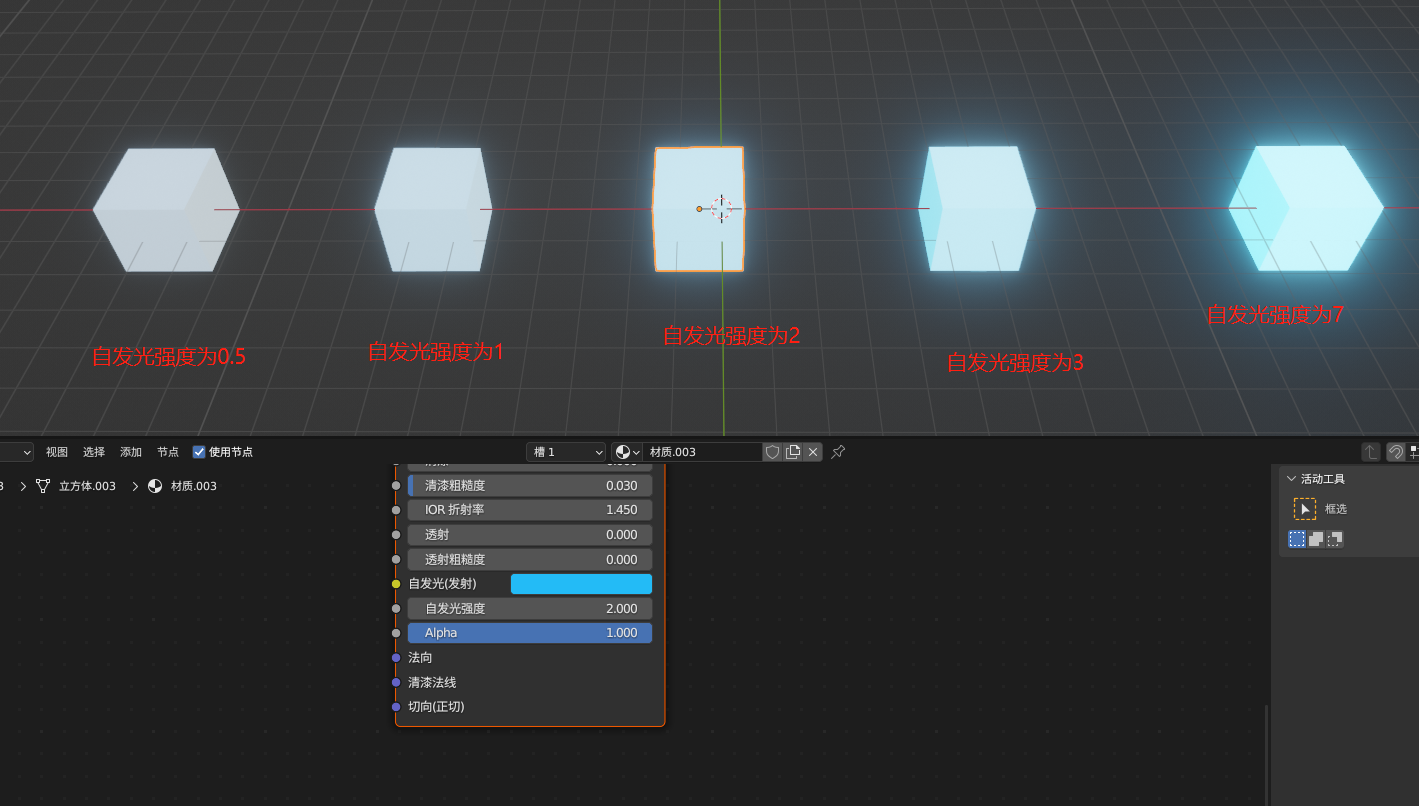This screenshot has height=806, width=1419.
Task: Click the 清漆粗糙度 input socket dot
Action: 396,485
